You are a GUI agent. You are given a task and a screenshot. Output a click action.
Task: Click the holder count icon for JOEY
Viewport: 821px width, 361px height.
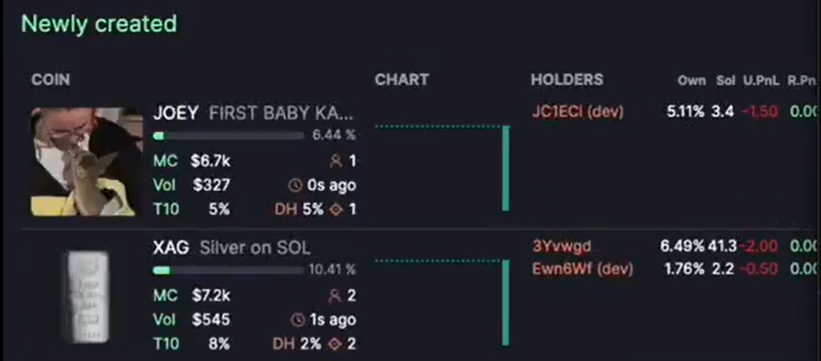[x=336, y=161]
